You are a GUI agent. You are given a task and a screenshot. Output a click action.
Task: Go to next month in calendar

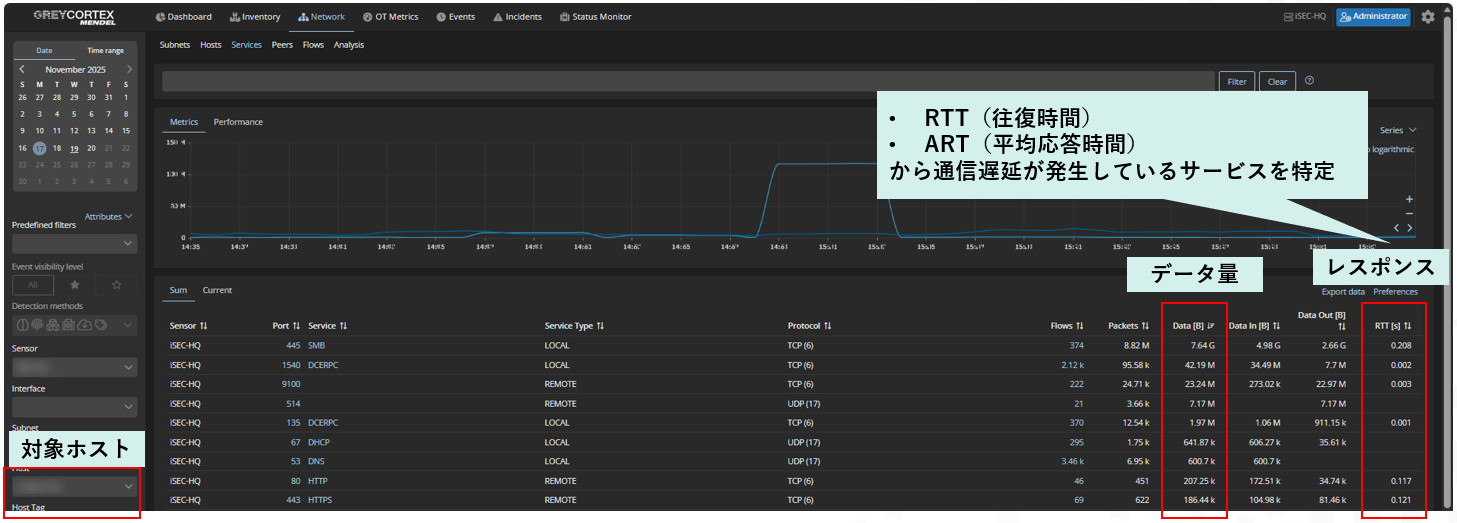(x=129, y=70)
